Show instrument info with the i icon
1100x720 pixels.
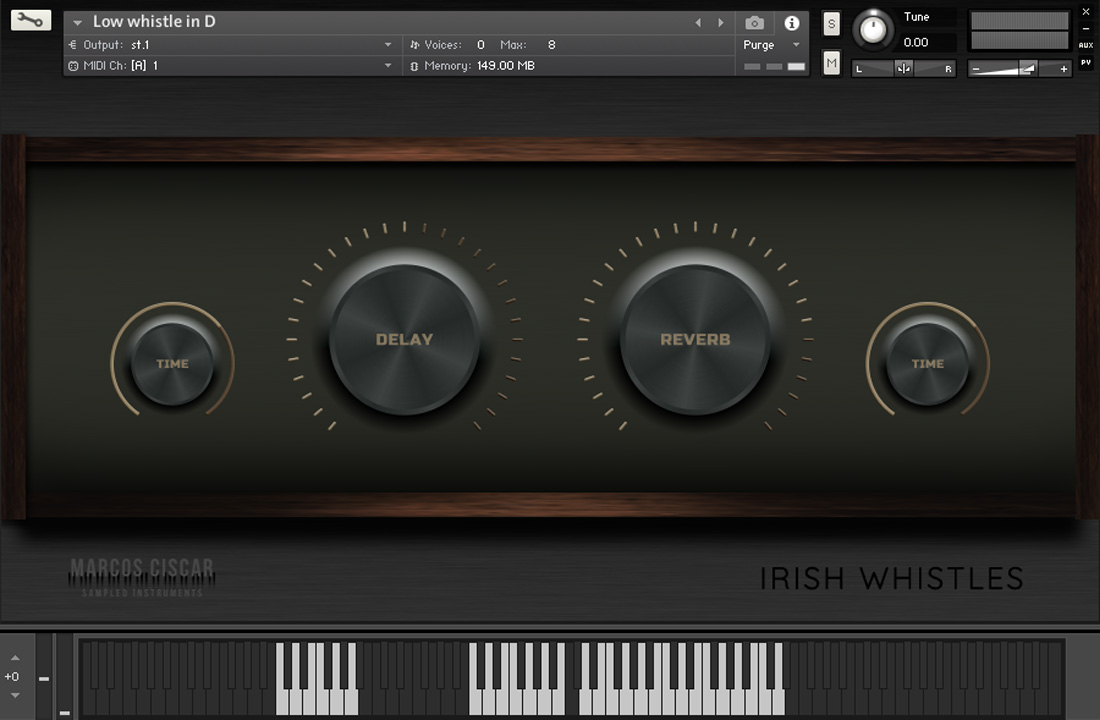[x=791, y=23]
